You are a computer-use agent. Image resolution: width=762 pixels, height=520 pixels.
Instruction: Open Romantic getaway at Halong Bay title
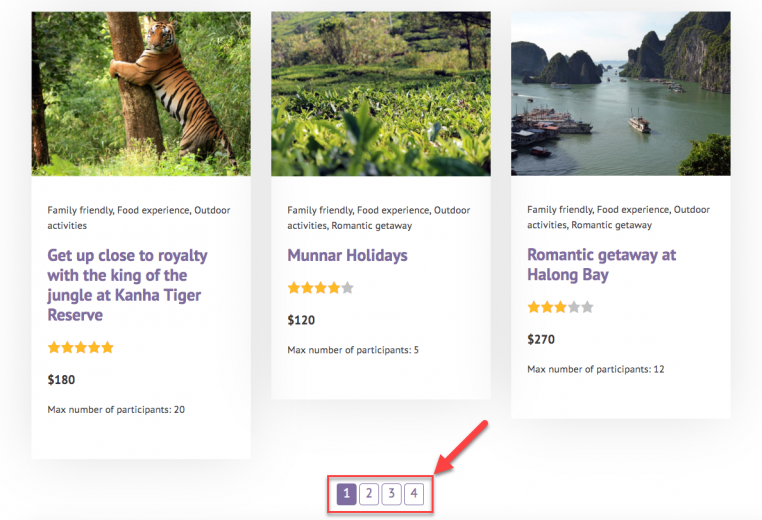pos(601,265)
